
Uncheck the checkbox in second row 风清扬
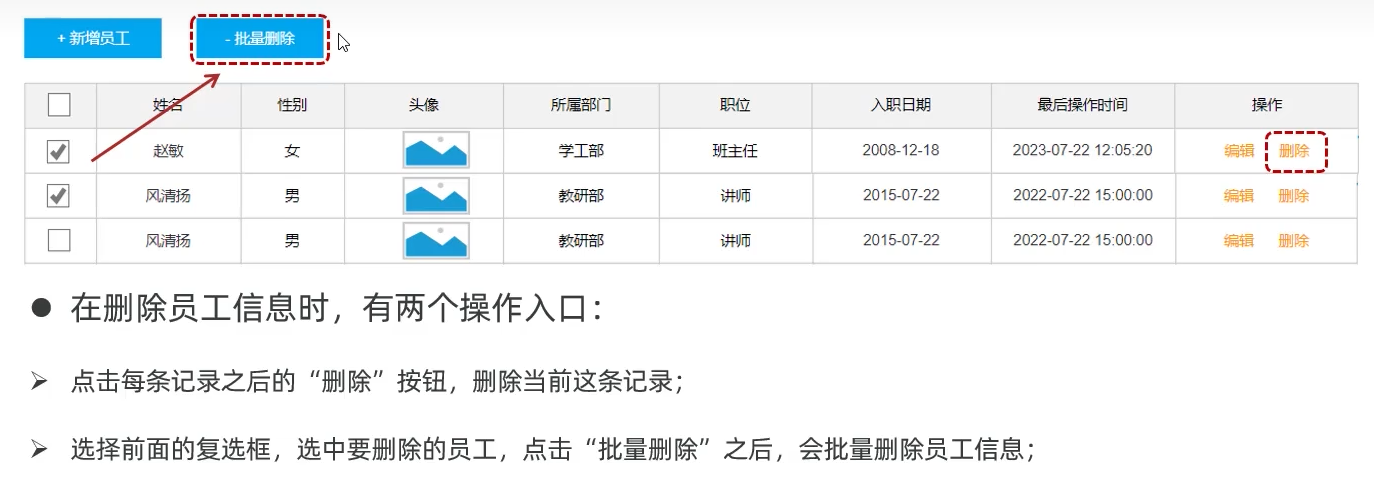point(60,196)
